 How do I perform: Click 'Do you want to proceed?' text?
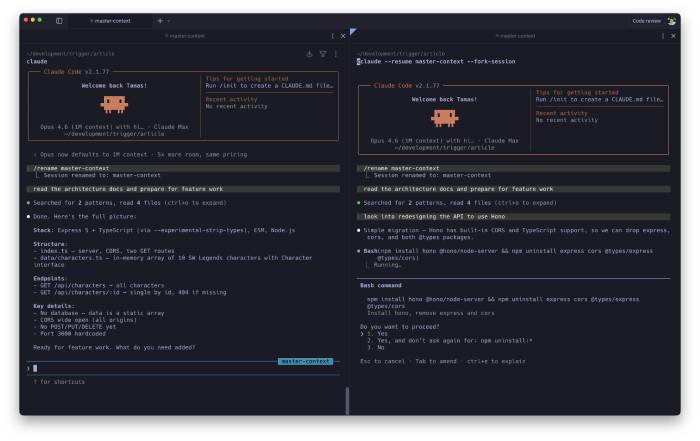click(x=400, y=327)
